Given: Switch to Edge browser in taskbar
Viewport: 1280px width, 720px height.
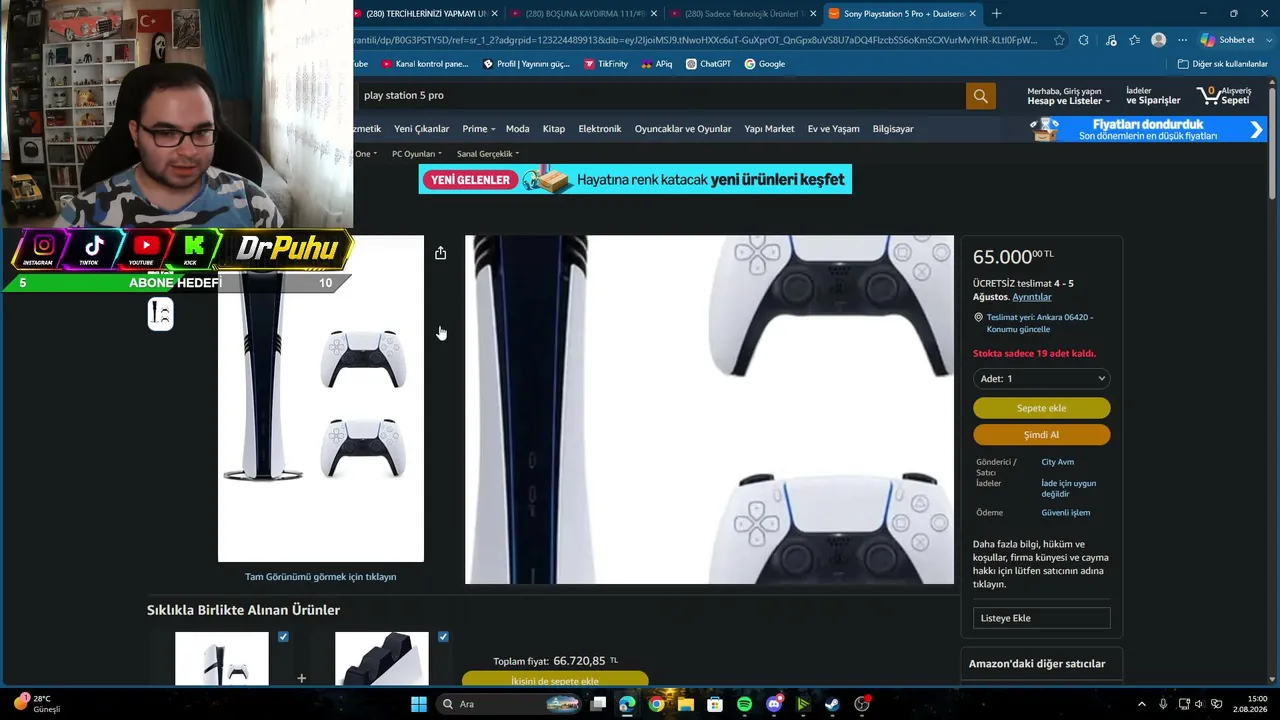Looking at the screenshot, I should 627,704.
